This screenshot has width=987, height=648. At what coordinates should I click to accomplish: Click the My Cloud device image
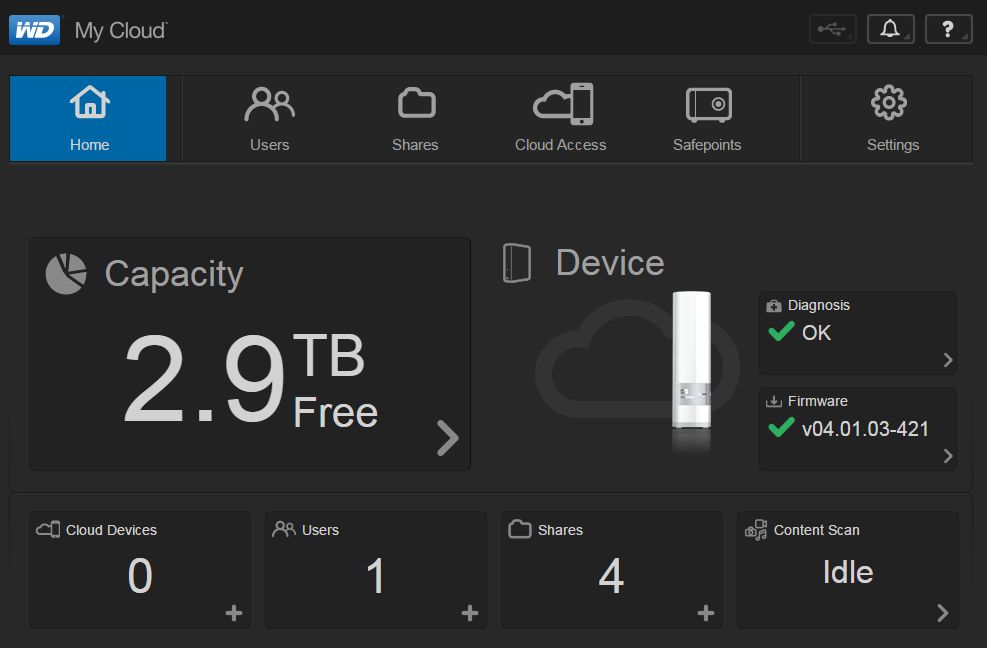pyautogui.click(x=691, y=360)
